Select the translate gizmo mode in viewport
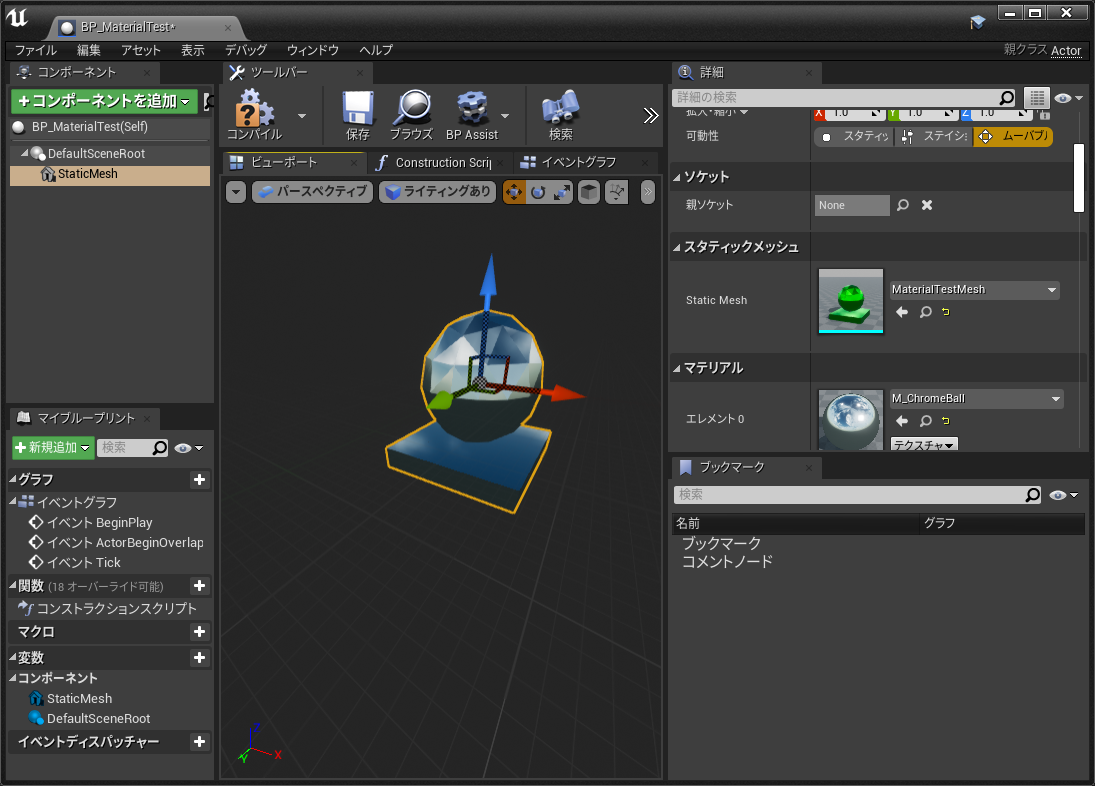 (x=514, y=192)
